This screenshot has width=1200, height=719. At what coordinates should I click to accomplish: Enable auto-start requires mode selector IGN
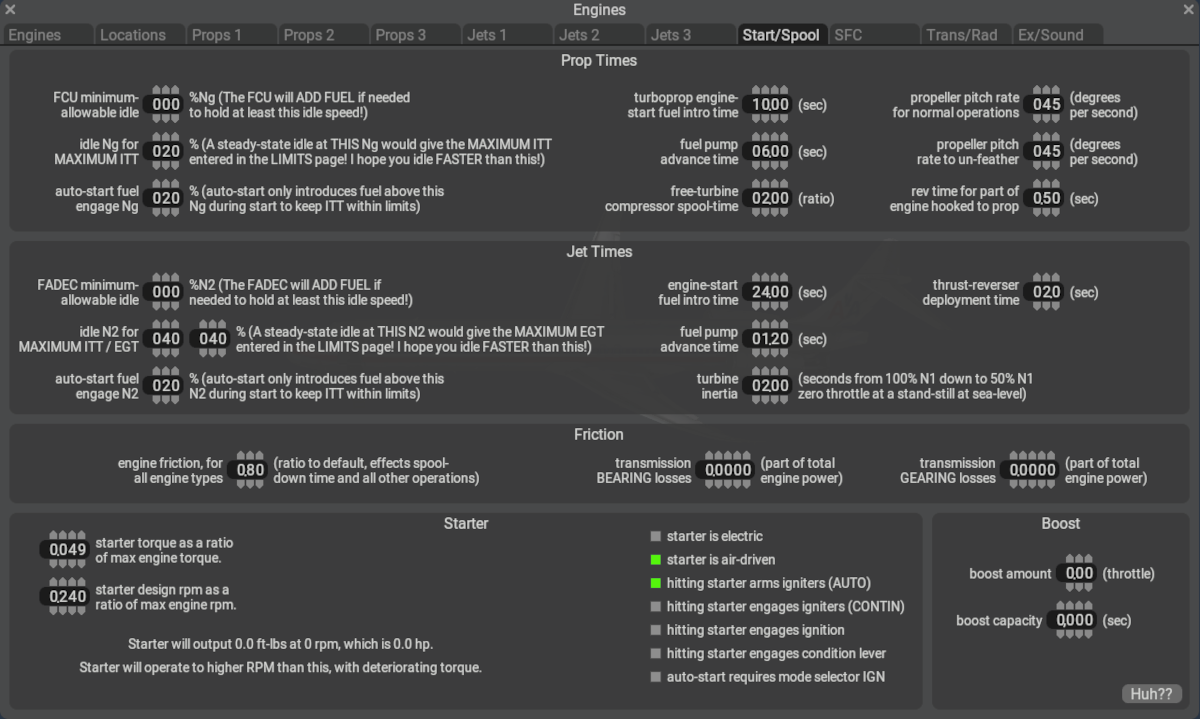point(656,677)
